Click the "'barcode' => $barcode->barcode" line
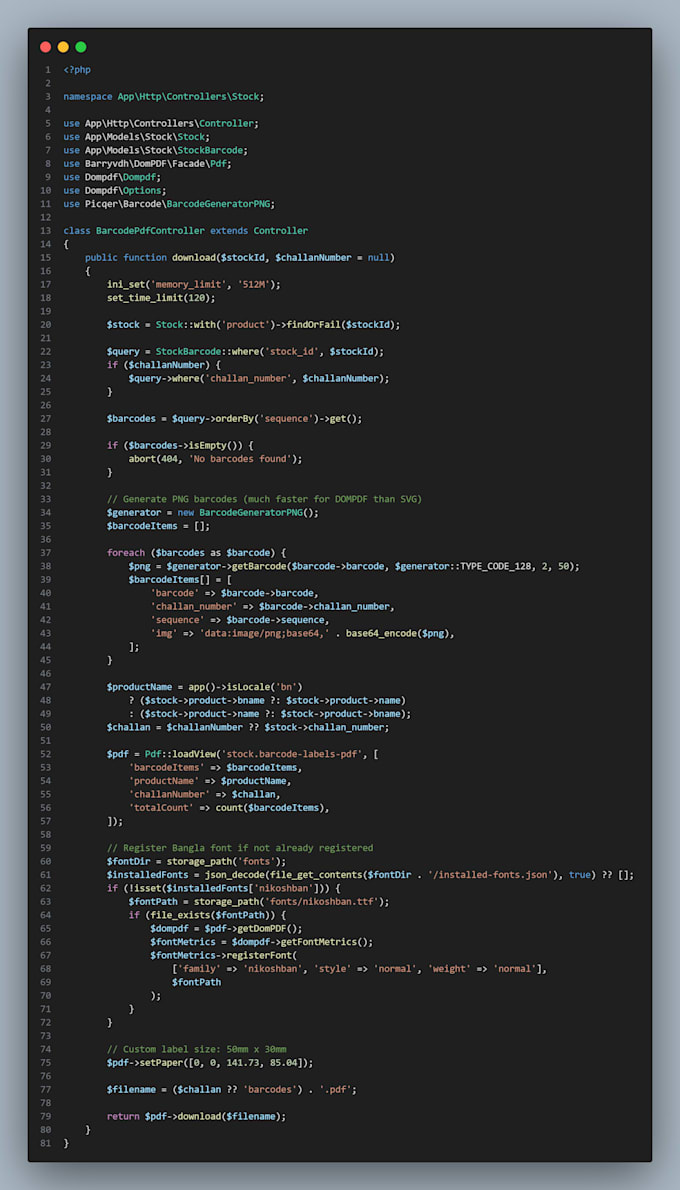This screenshot has height=1190, width=680. pos(235,592)
